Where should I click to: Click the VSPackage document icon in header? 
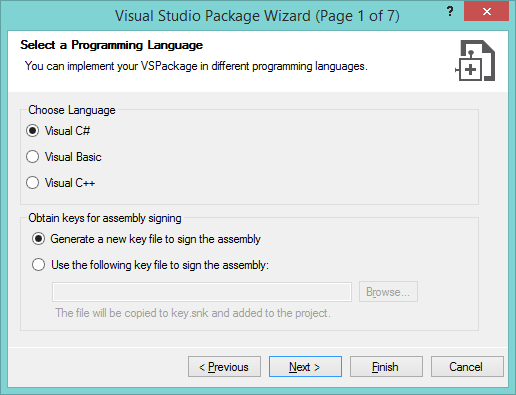pos(475,60)
